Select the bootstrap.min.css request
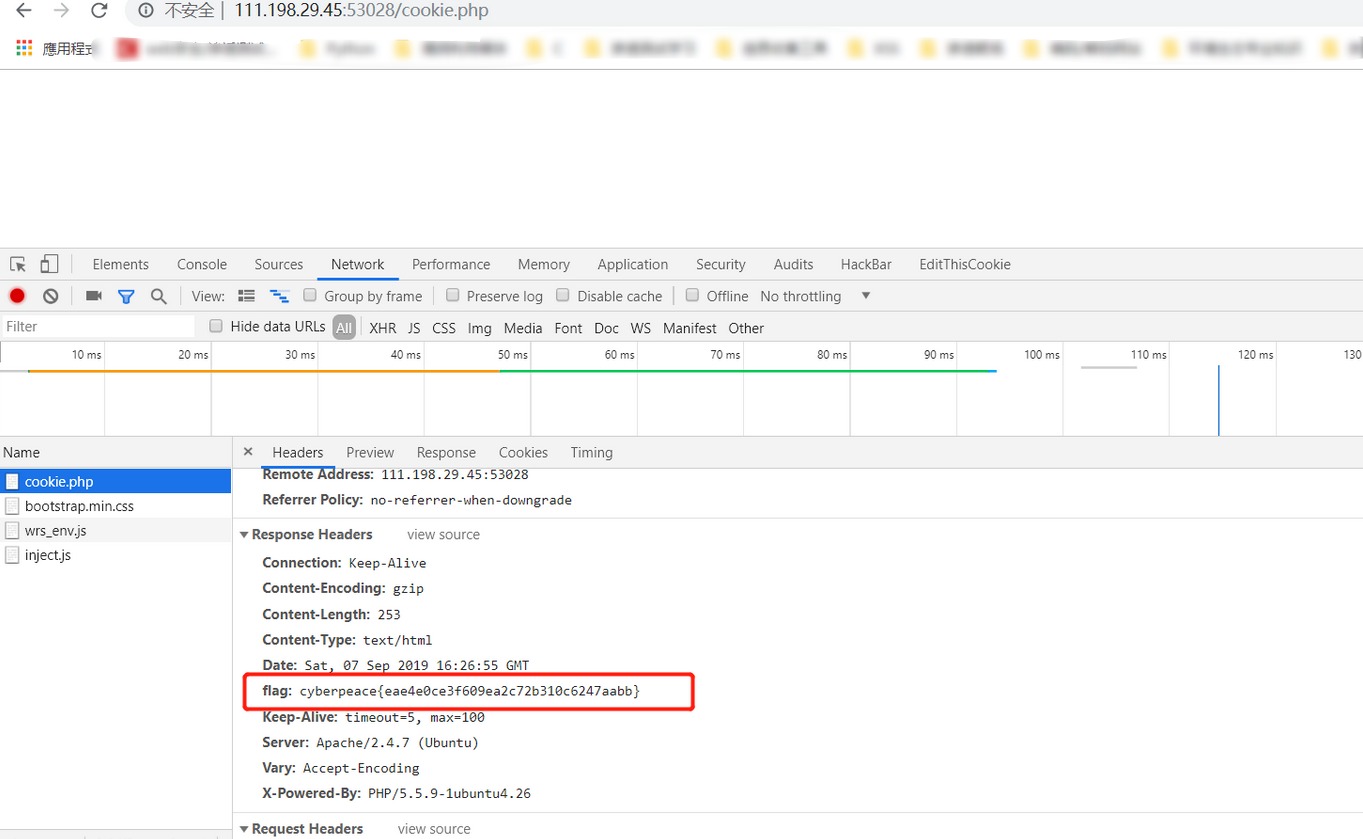1363x839 pixels. pos(116,506)
